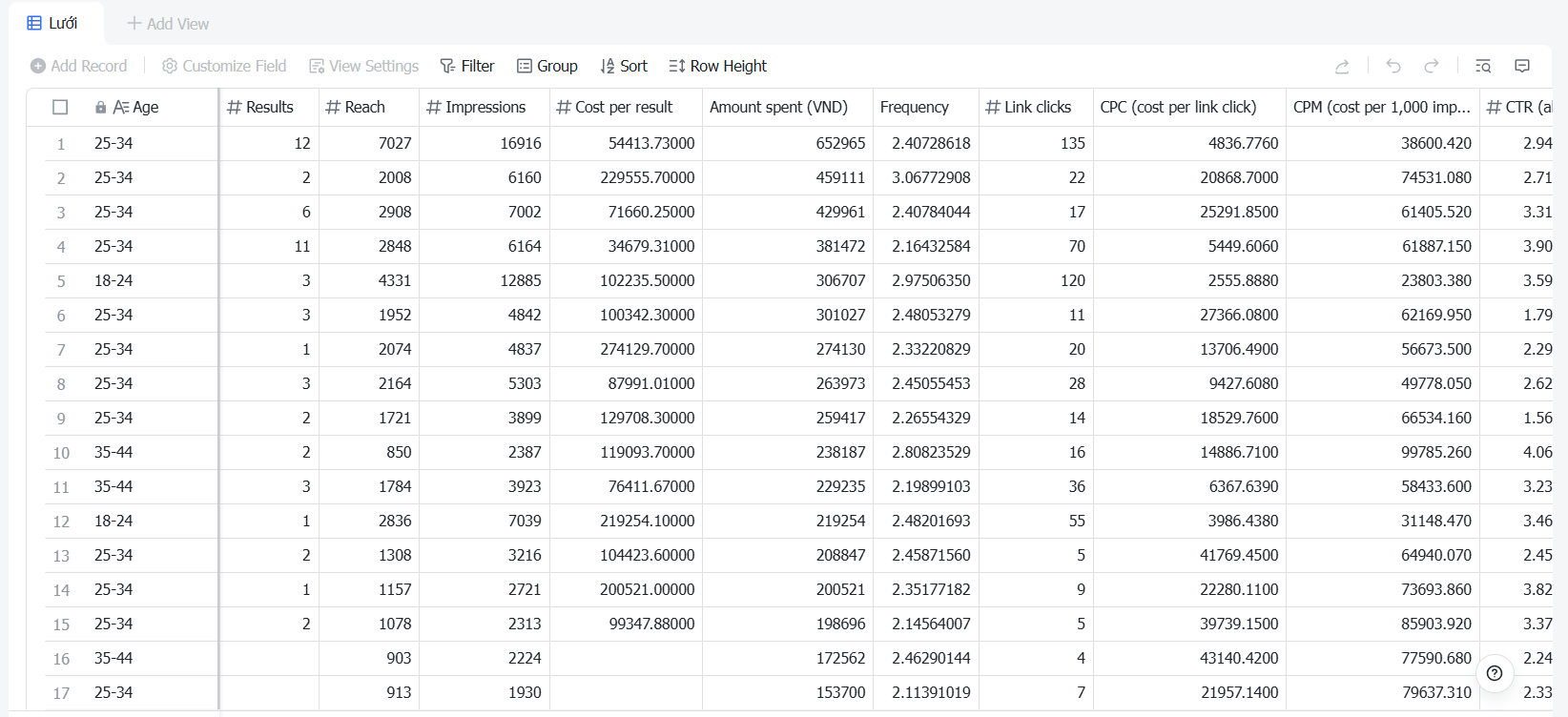
Task: Click the Cost per result column header
Action: tap(626, 107)
